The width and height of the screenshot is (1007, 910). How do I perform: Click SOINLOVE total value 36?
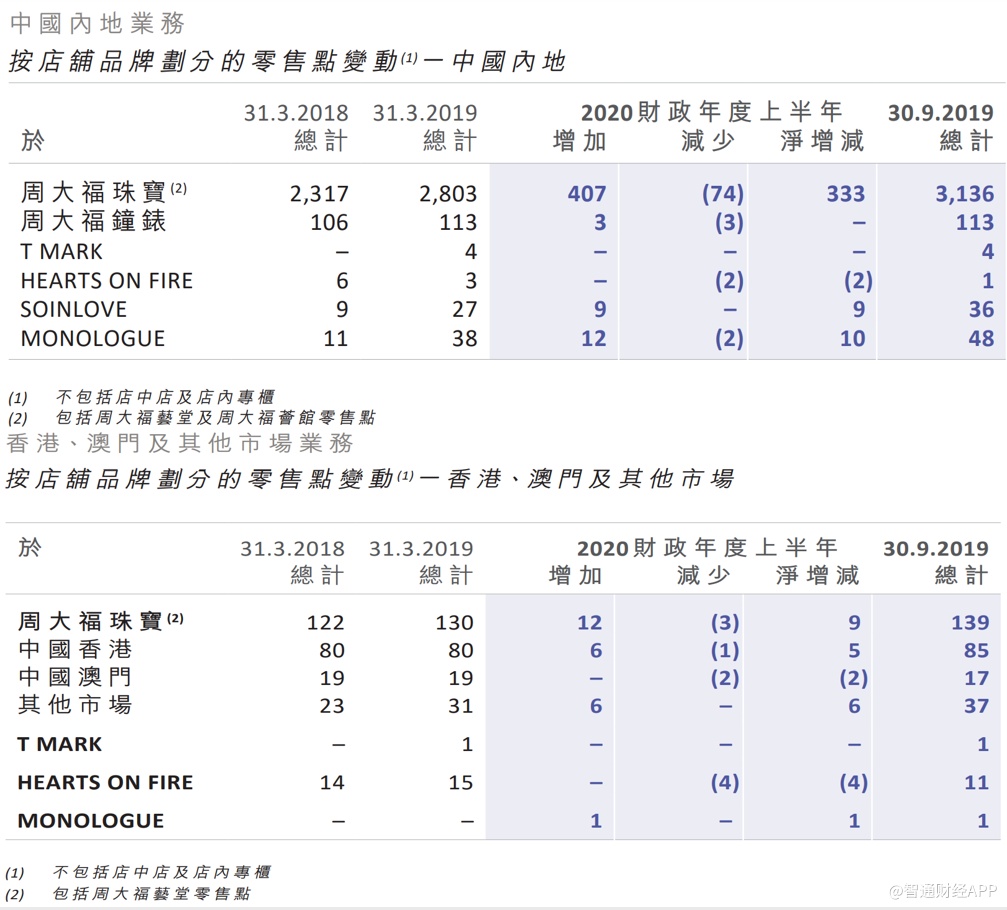981,310
